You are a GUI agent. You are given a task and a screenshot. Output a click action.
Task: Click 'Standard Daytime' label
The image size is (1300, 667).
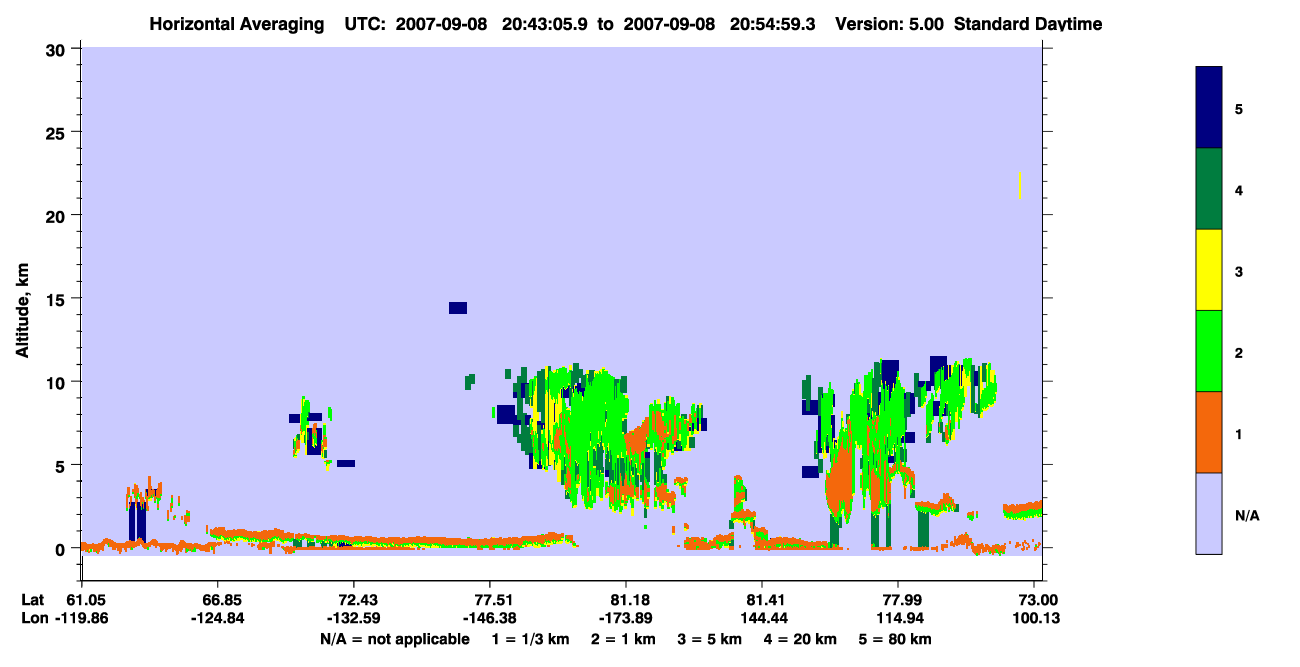coord(1028,23)
